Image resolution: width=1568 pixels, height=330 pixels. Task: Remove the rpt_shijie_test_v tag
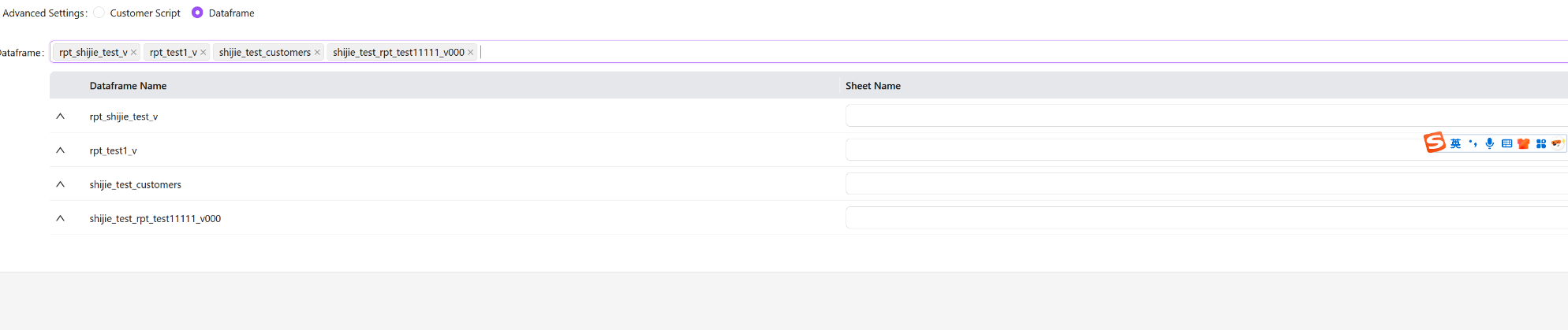coord(133,53)
